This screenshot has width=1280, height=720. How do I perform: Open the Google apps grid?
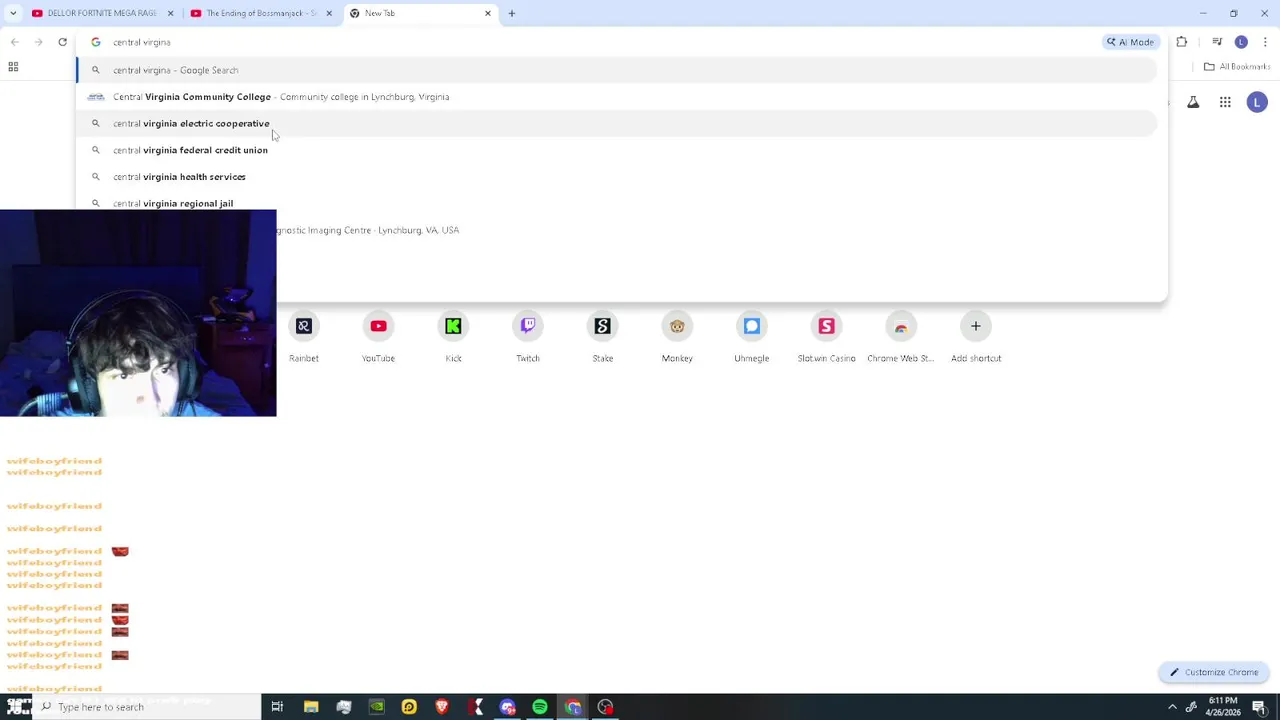pyautogui.click(x=1225, y=102)
